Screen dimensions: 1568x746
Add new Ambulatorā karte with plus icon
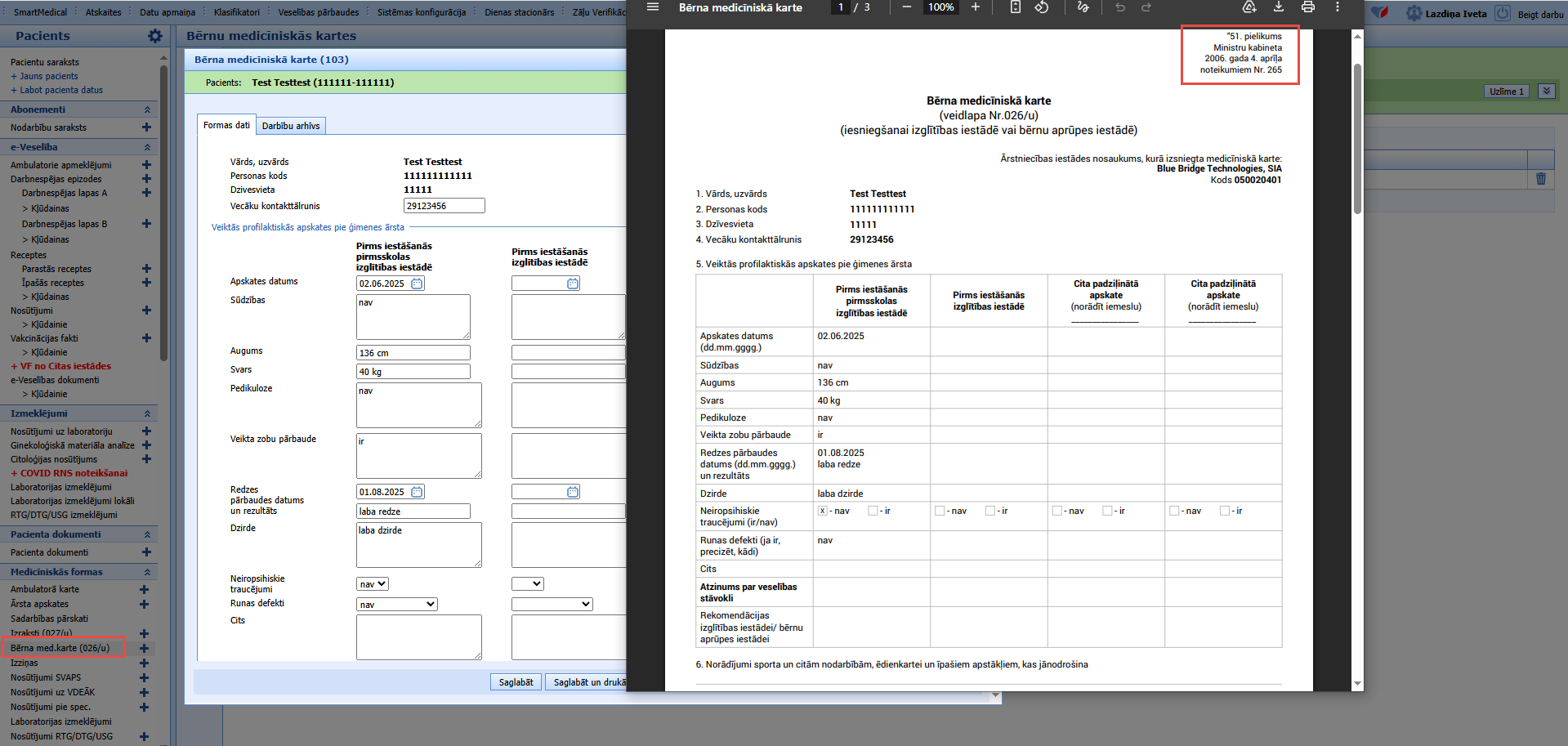[144, 589]
